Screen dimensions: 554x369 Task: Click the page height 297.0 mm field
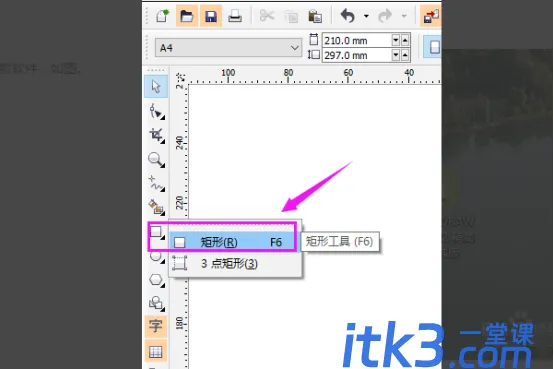tap(356, 55)
